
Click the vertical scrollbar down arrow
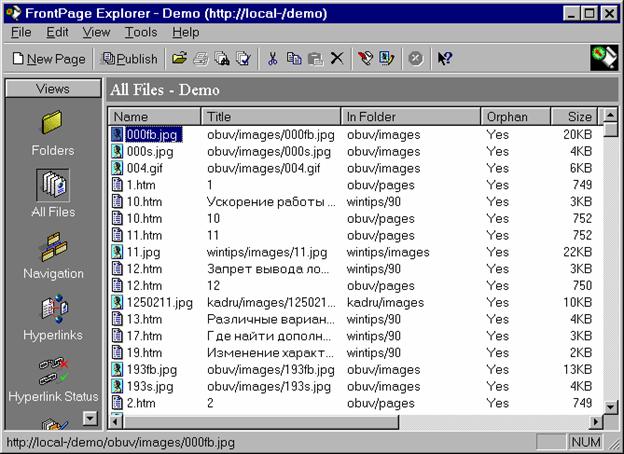pyautogui.click(x=609, y=406)
